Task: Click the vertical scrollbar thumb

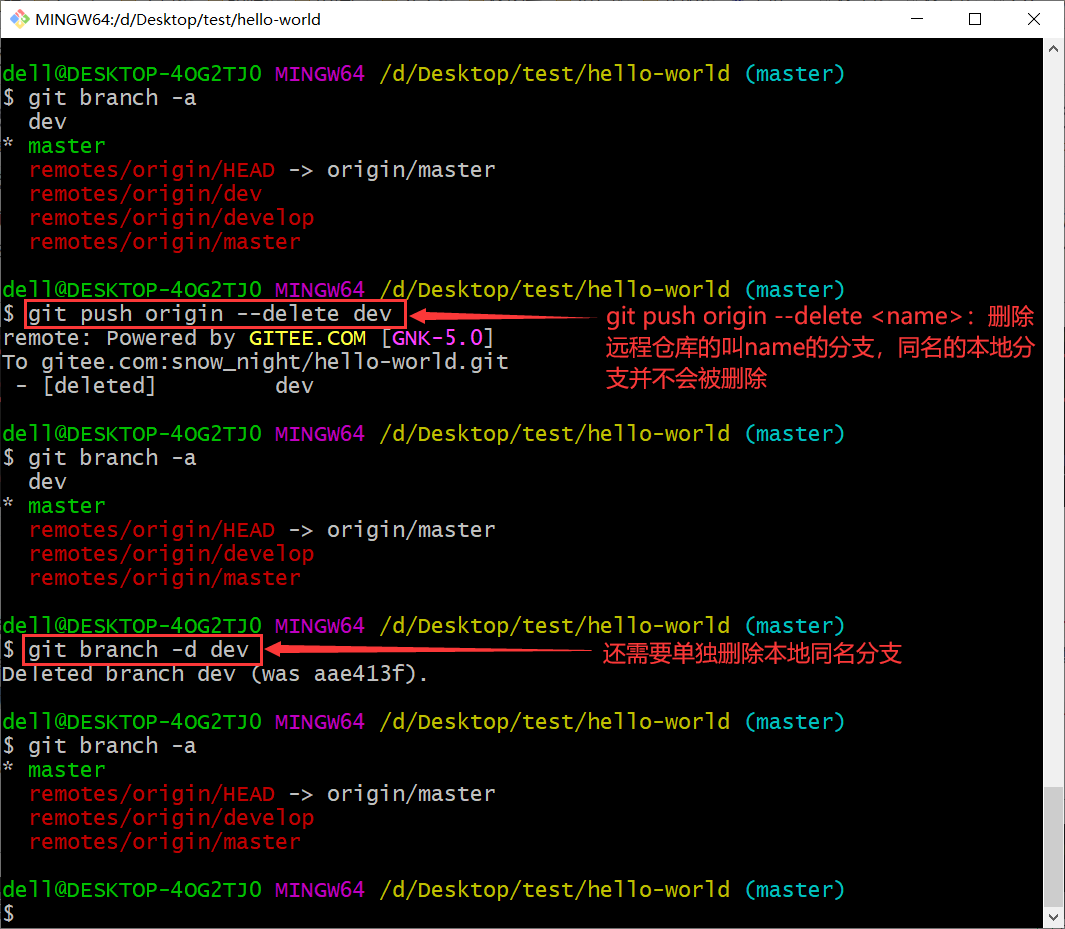Action: [1053, 846]
